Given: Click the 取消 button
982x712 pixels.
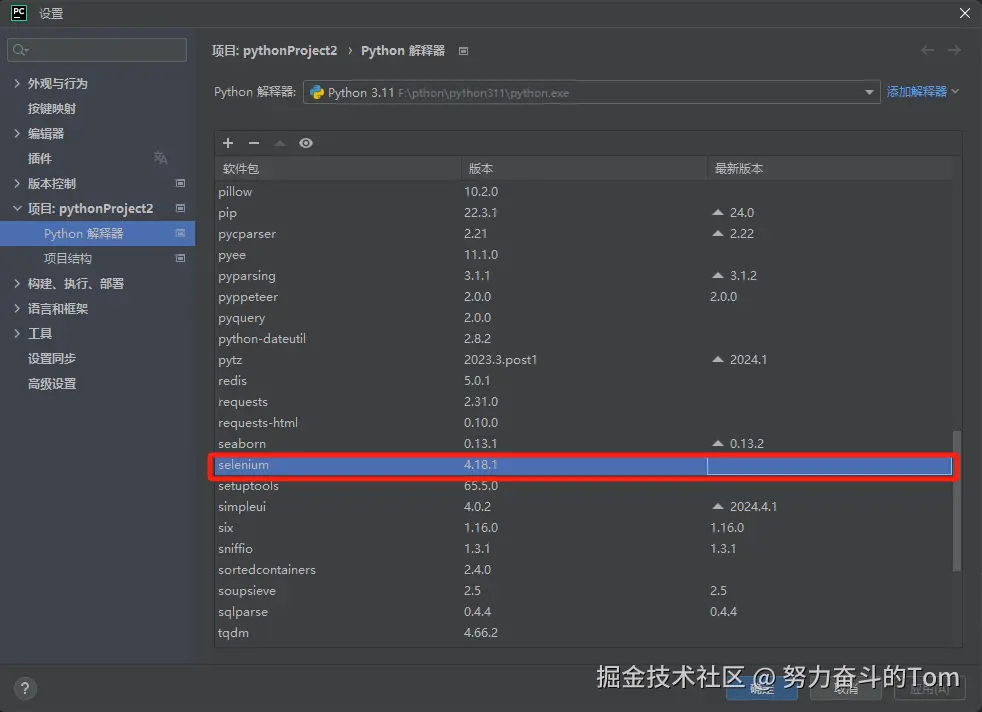Looking at the screenshot, I should click(846, 689).
